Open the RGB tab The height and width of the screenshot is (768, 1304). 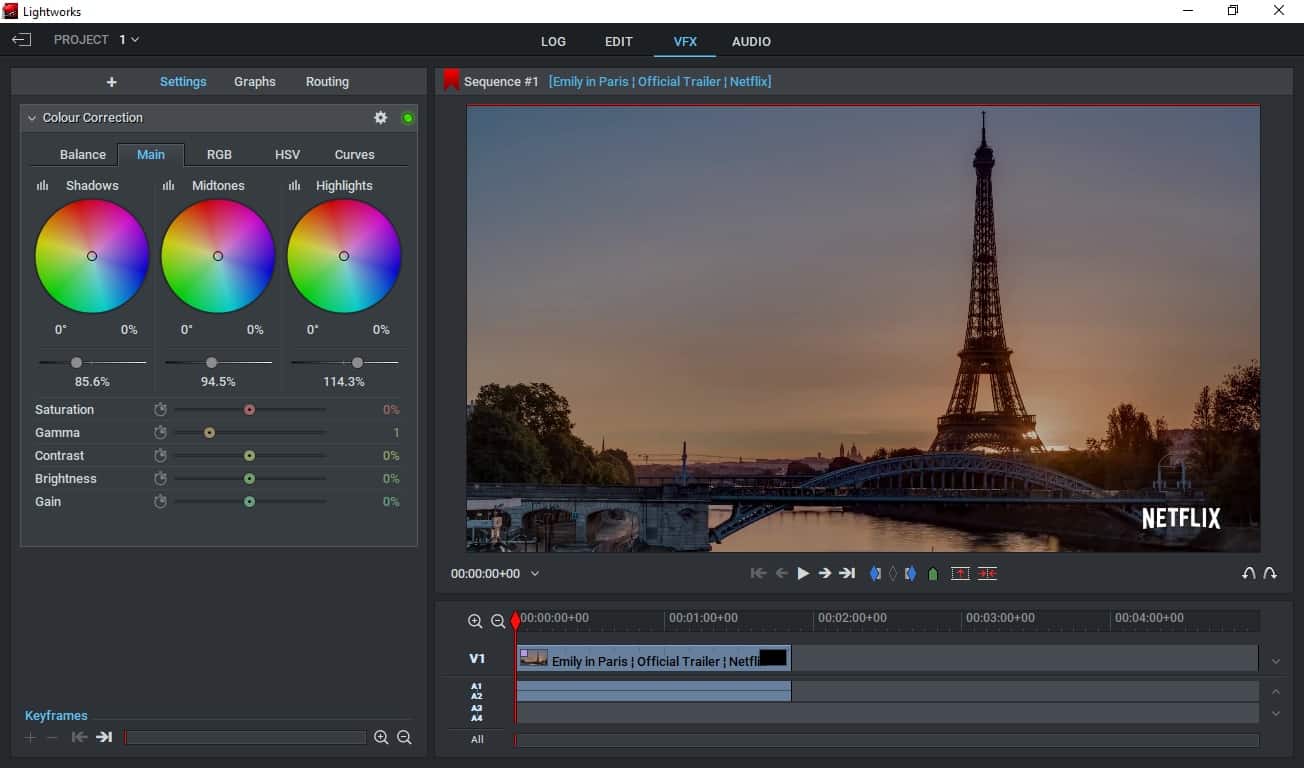click(219, 155)
